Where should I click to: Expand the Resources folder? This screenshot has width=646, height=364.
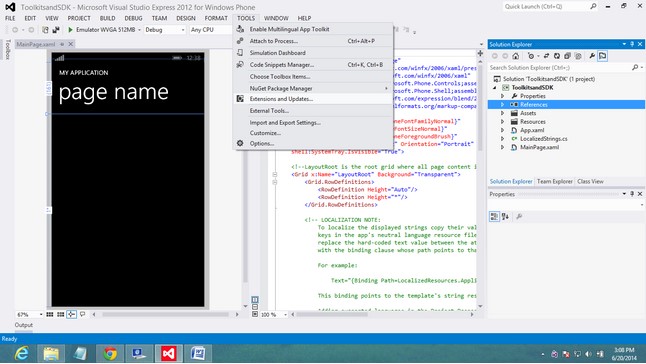(502, 121)
